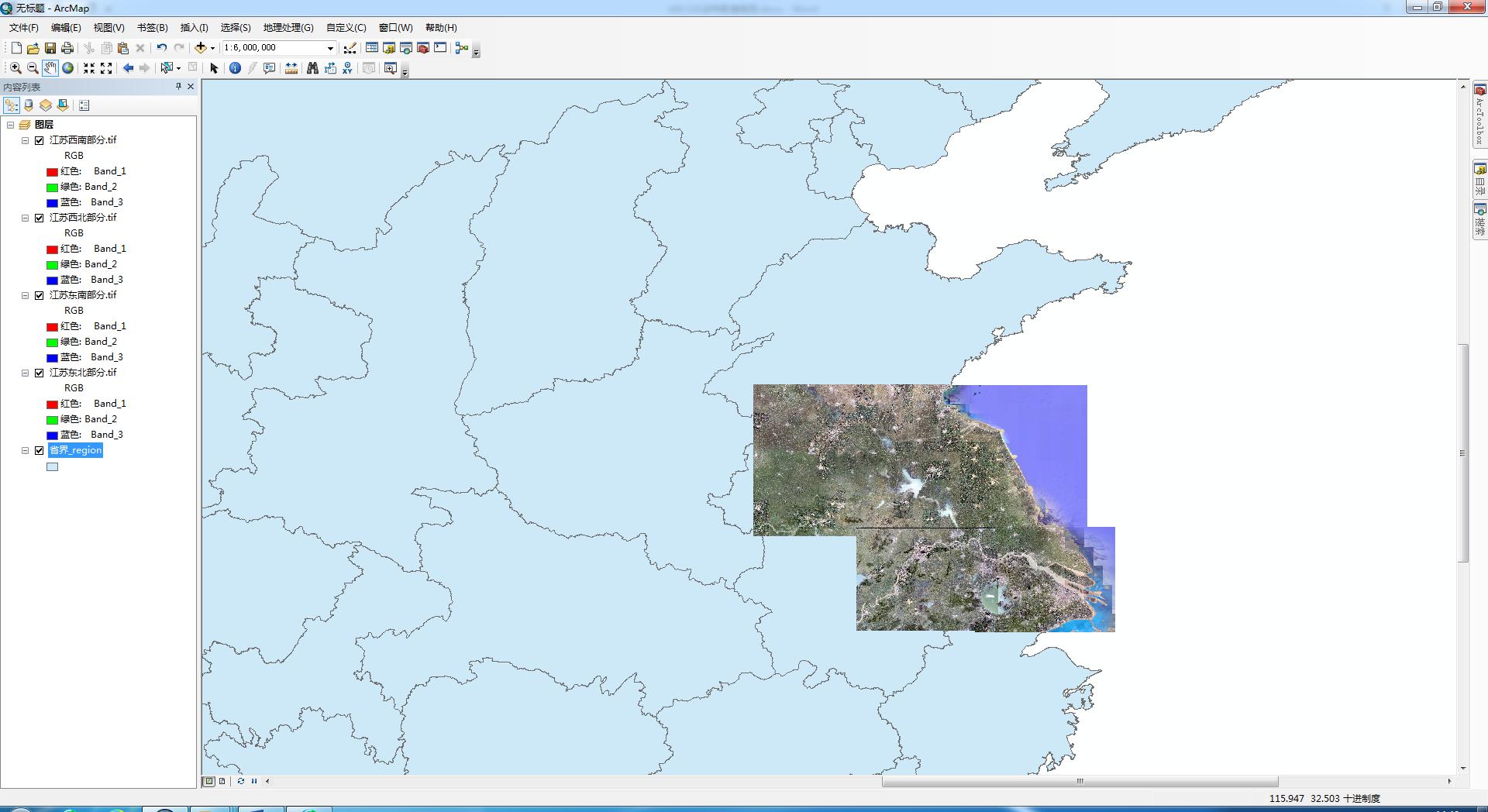Screen dimensions: 1488x812
Task: Pick the Select Elements arrow tool
Action: pos(214,68)
